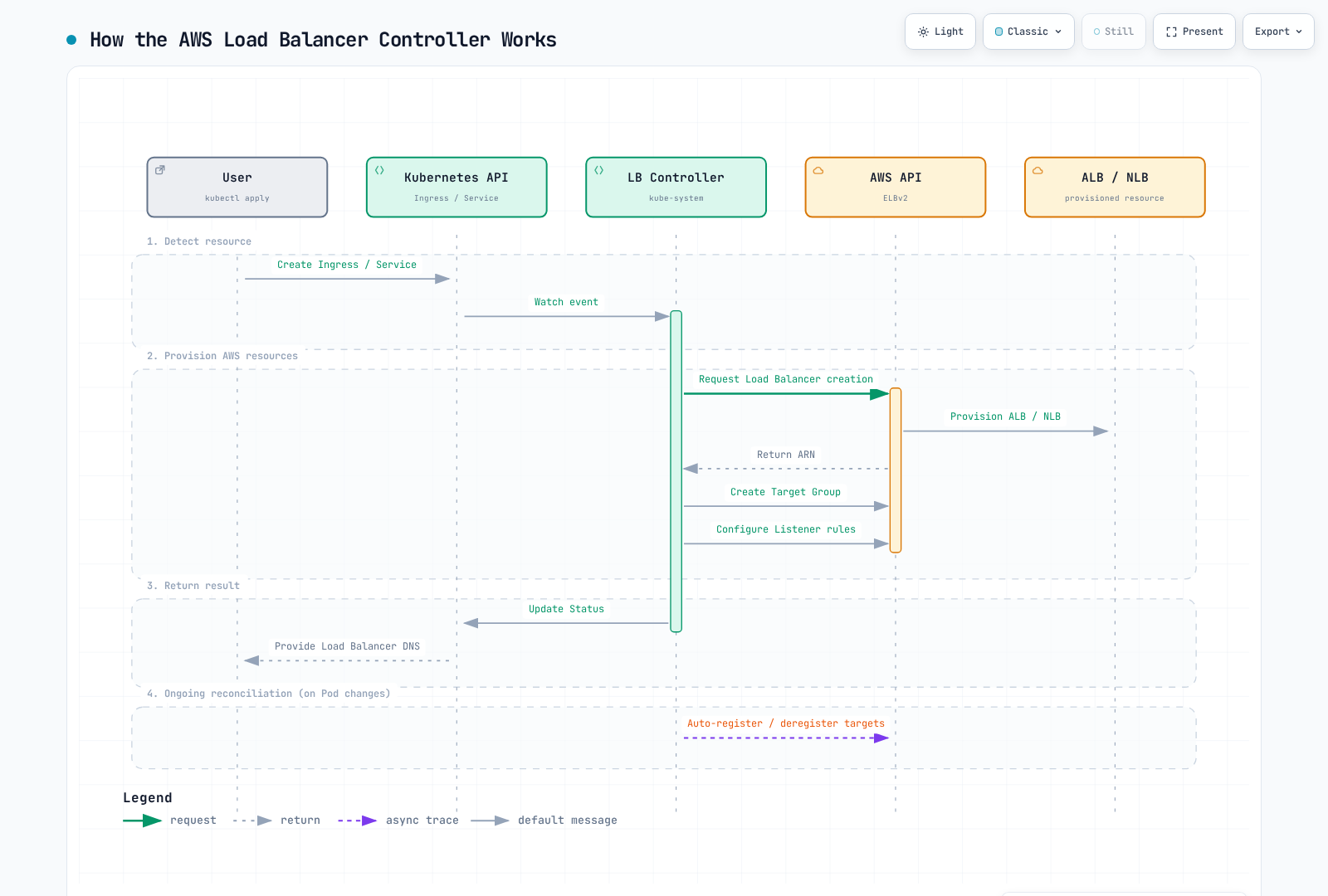The image size is (1328, 896).
Task: Click 'Request Load Balancer creation' label
Action: 786,379
